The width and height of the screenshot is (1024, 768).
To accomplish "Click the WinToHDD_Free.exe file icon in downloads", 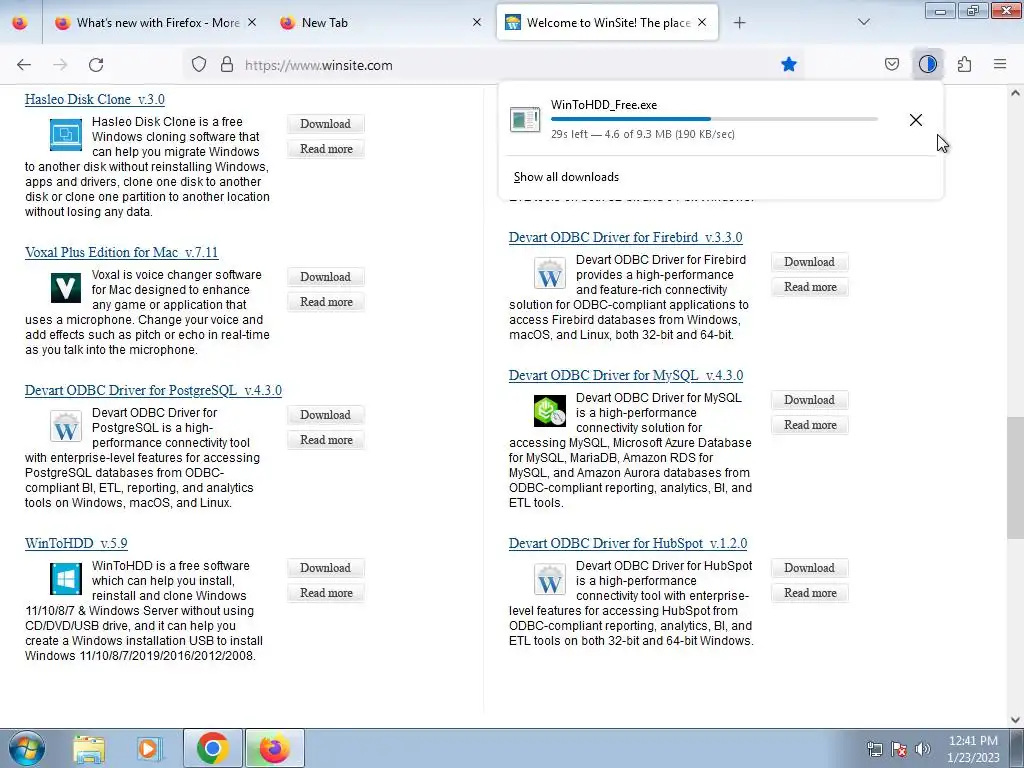I will click(525, 120).
